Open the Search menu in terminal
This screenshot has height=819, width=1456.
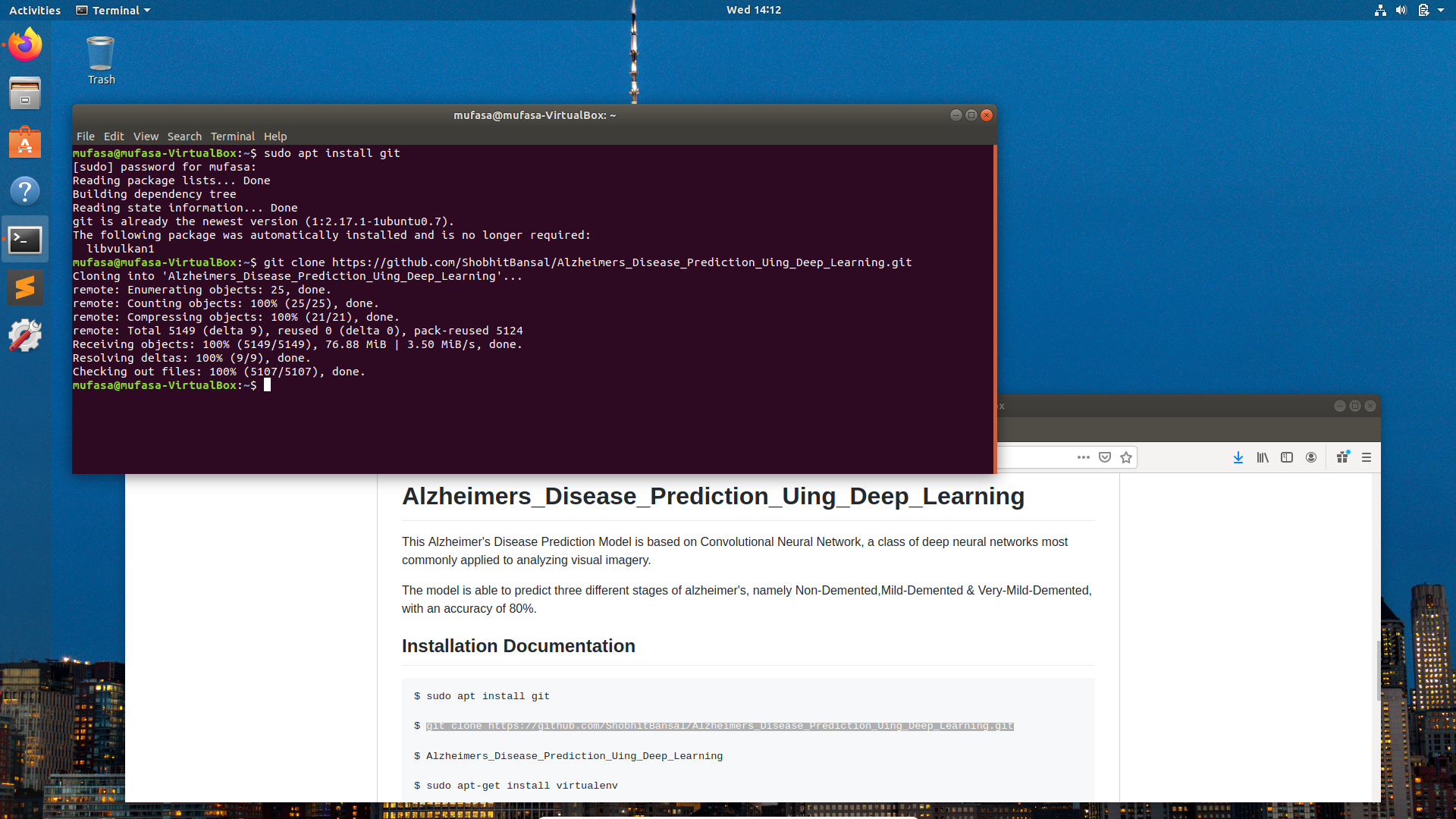pos(184,136)
